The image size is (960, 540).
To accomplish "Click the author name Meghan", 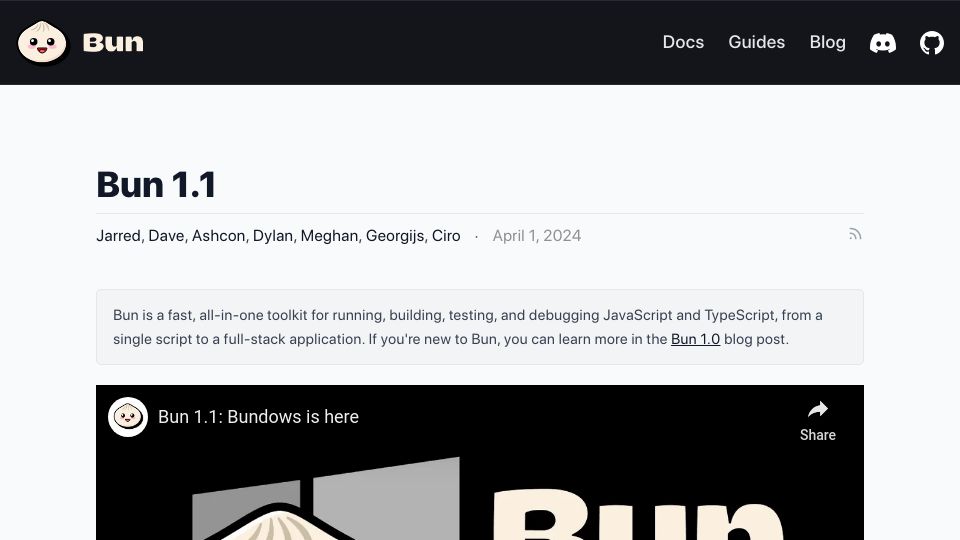I will 329,236.
